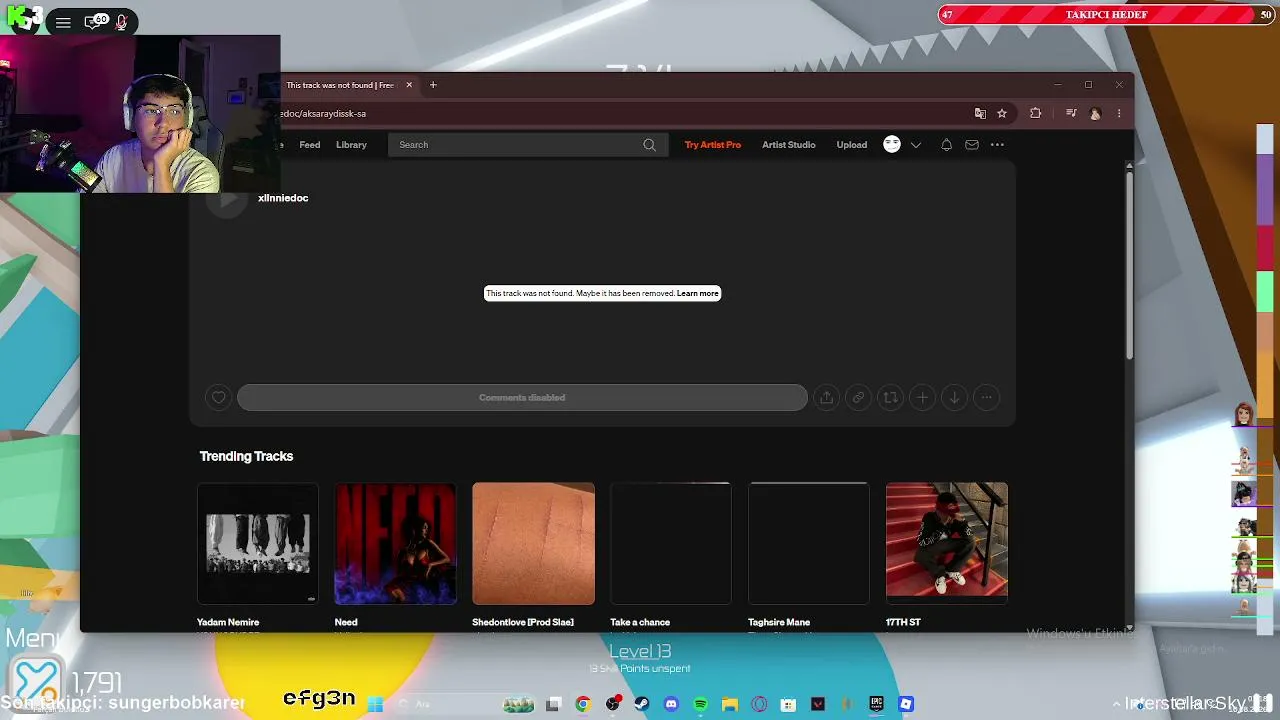Open the Take a chance artwork
Screen dimensions: 1280x720
click(x=671, y=544)
